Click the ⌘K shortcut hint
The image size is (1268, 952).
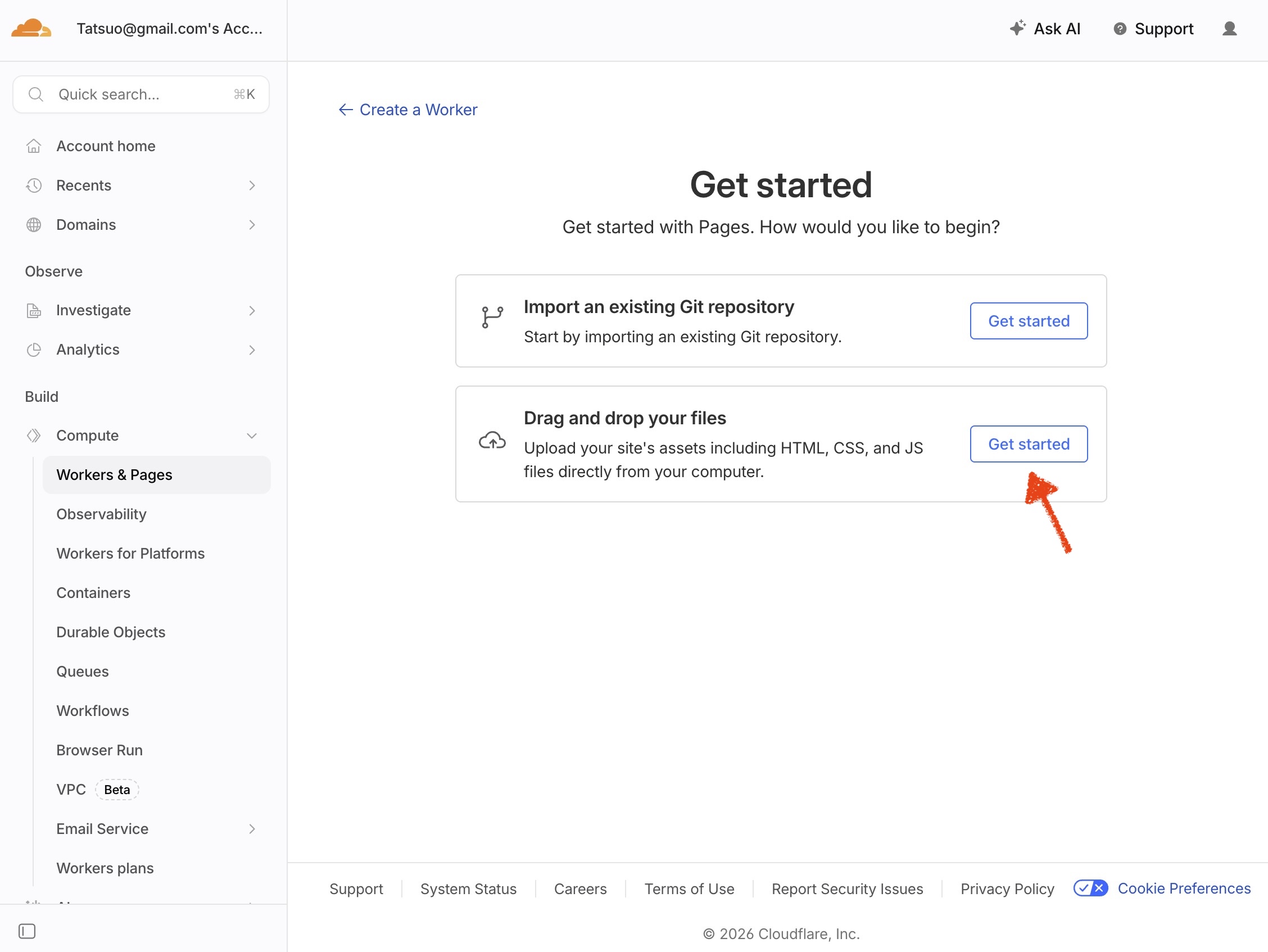coord(244,94)
